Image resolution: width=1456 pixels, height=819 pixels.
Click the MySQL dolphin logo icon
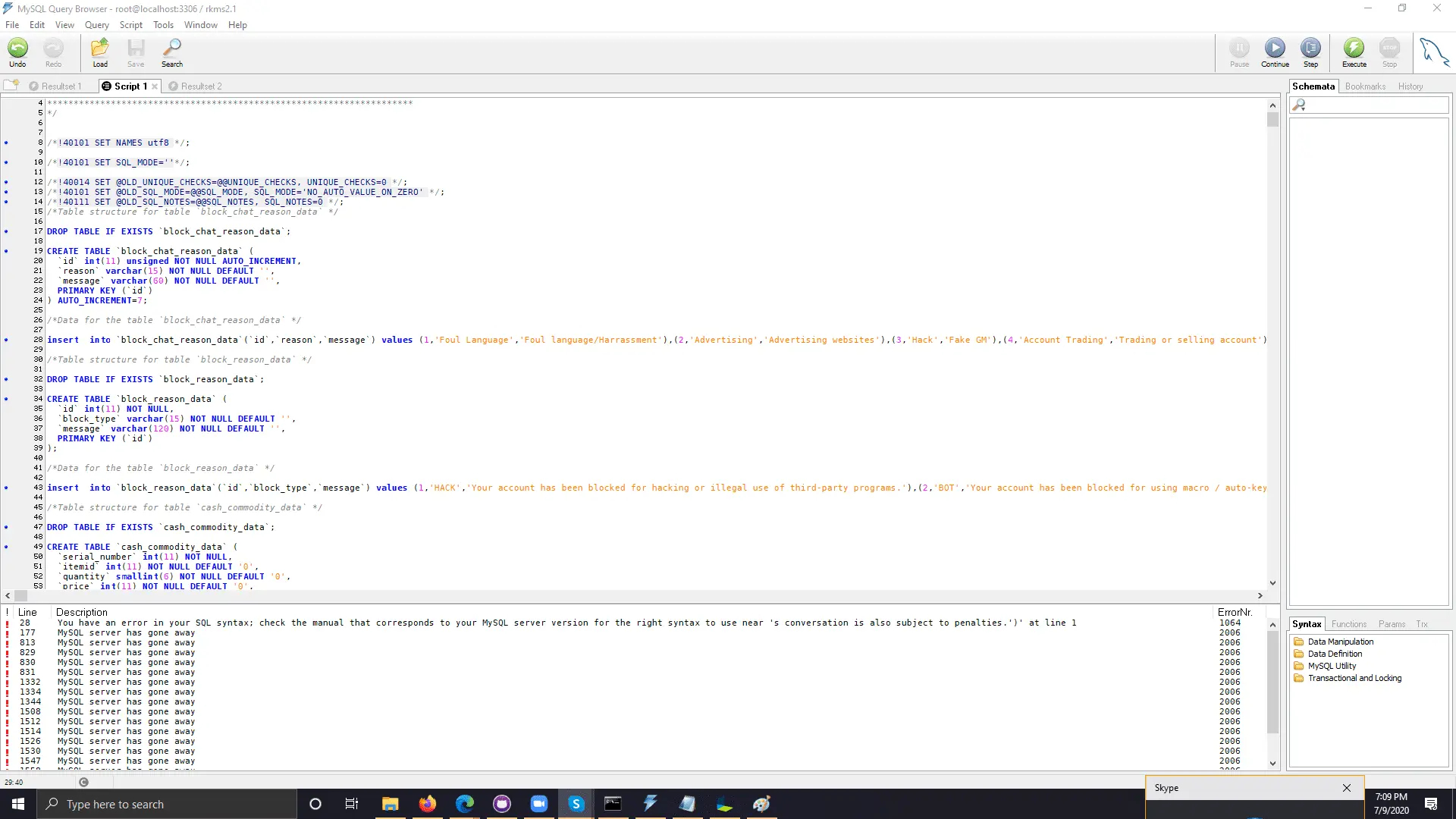[1433, 52]
